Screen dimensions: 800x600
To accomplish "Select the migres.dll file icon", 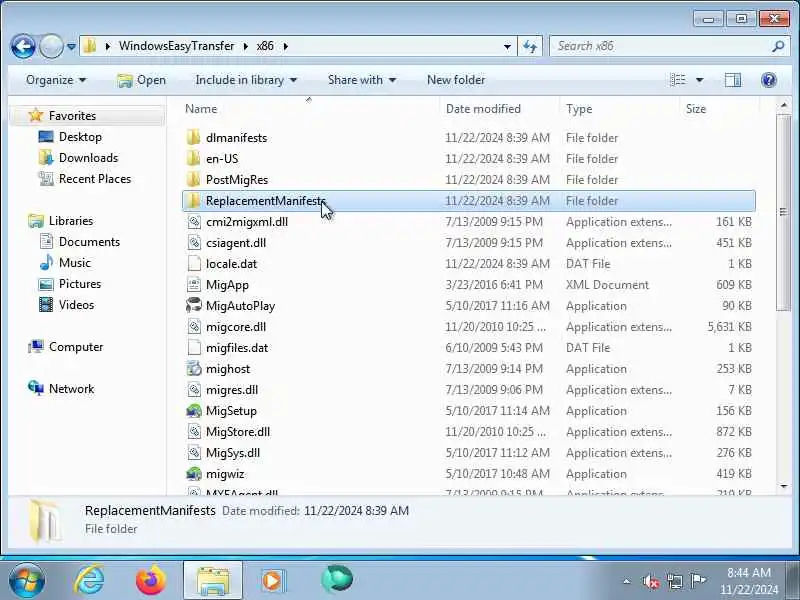I will pos(194,390).
